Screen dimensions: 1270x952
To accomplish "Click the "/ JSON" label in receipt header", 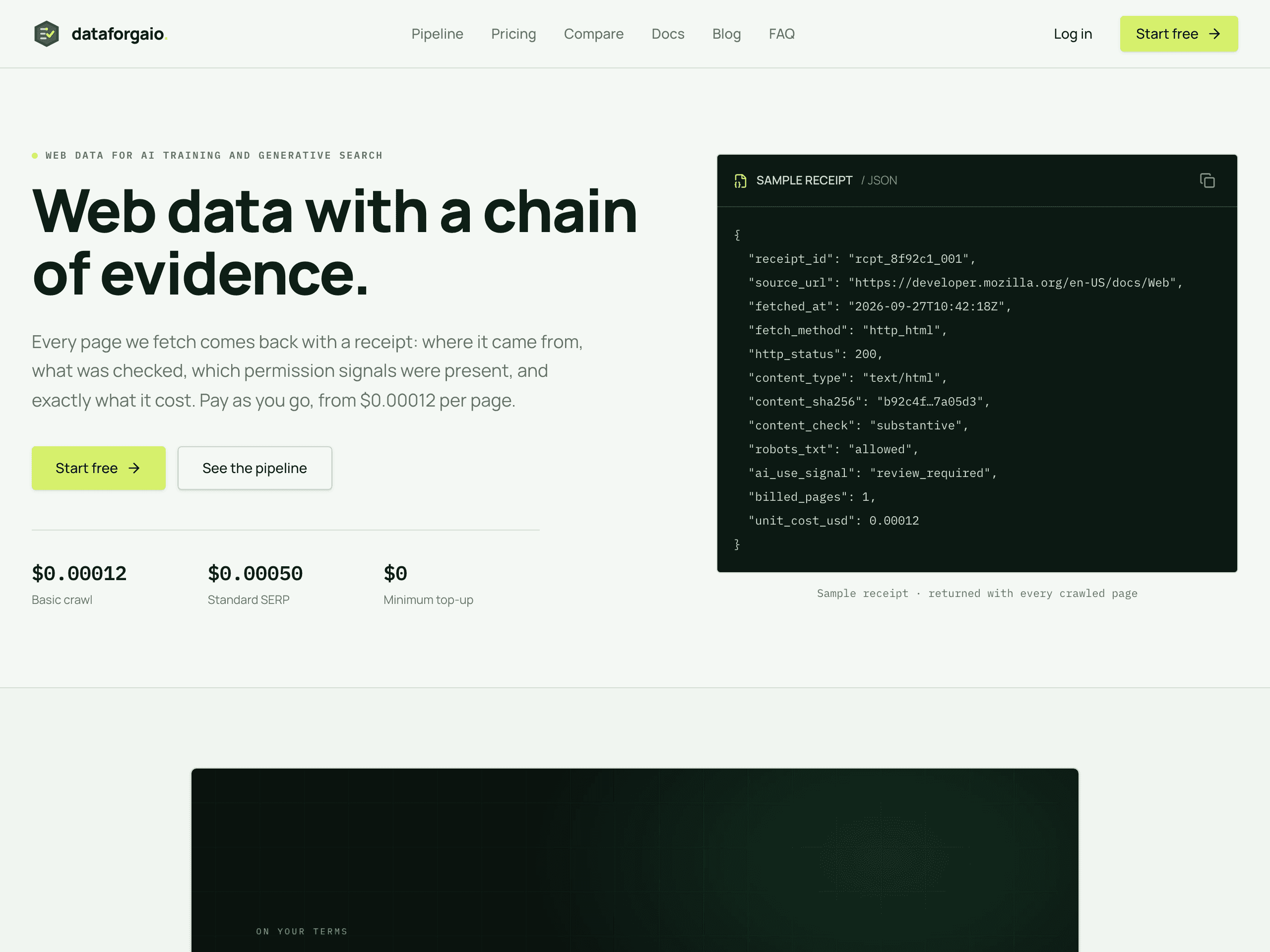I will point(879,181).
